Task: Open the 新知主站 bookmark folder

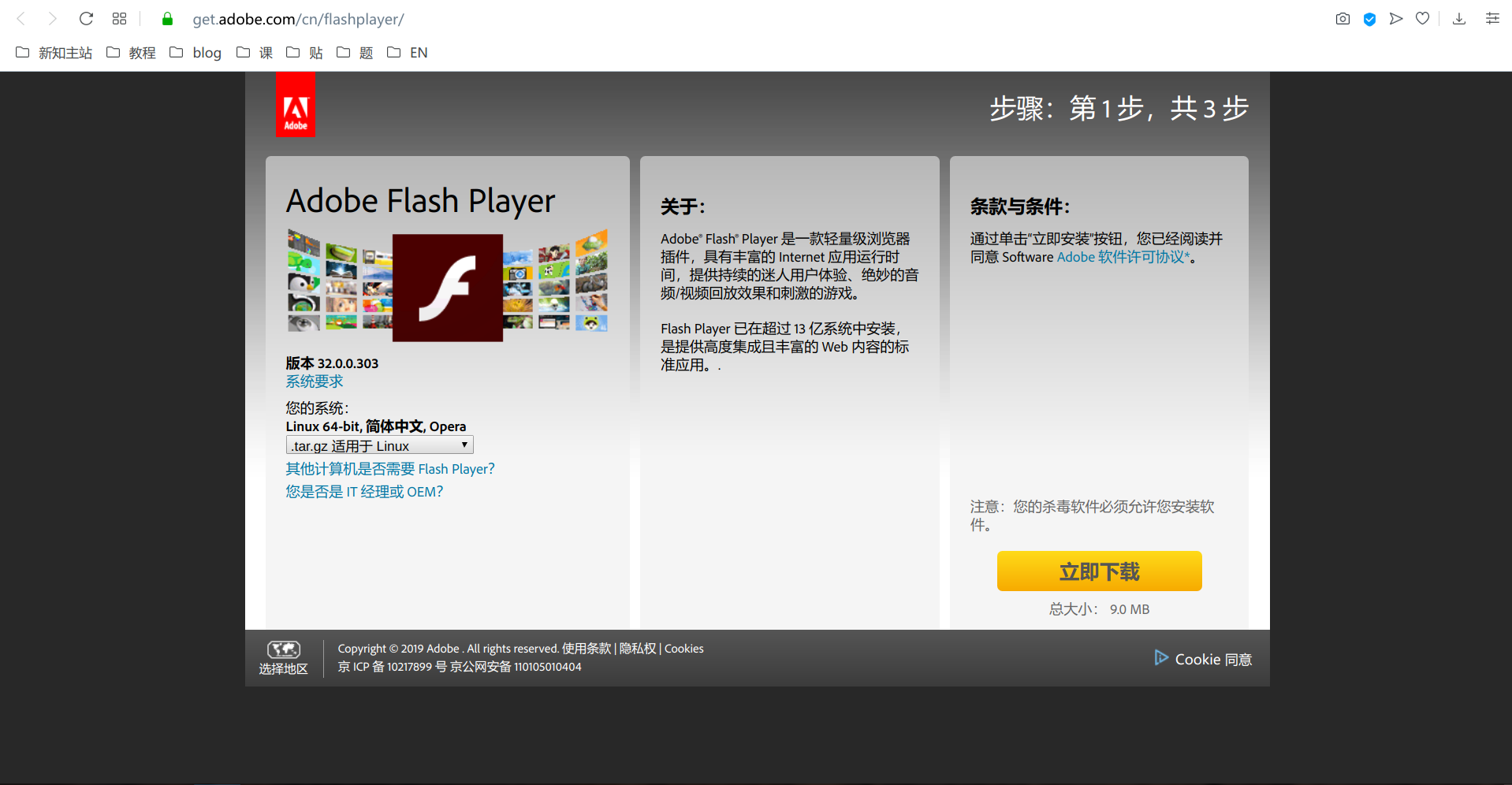Action: [x=54, y=53]
